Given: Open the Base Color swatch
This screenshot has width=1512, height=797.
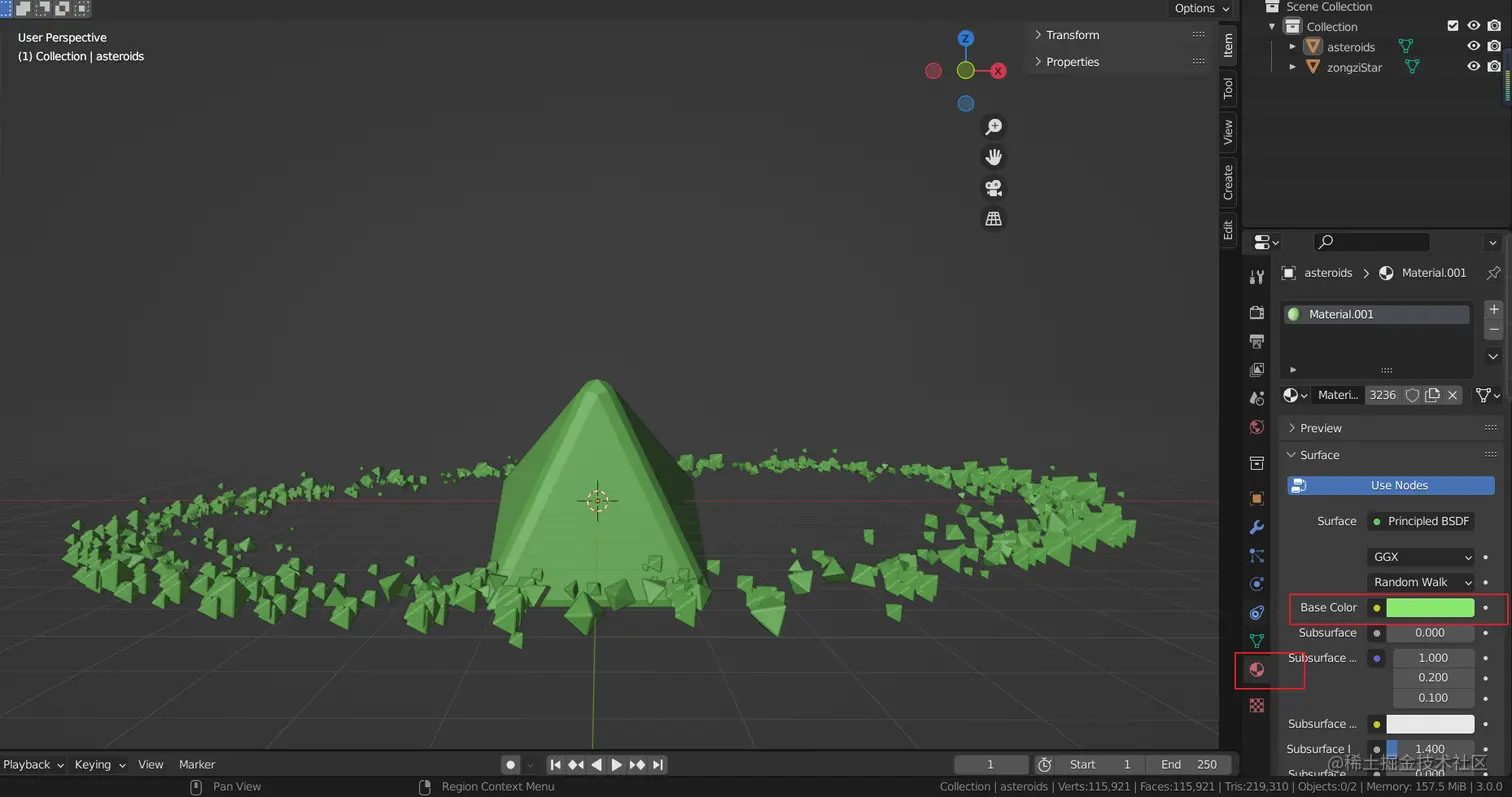Looking at the screenshot, I should (1430, 607).
